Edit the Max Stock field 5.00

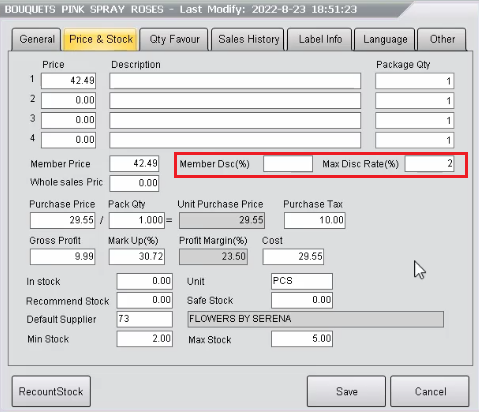[x=302, y=339]
